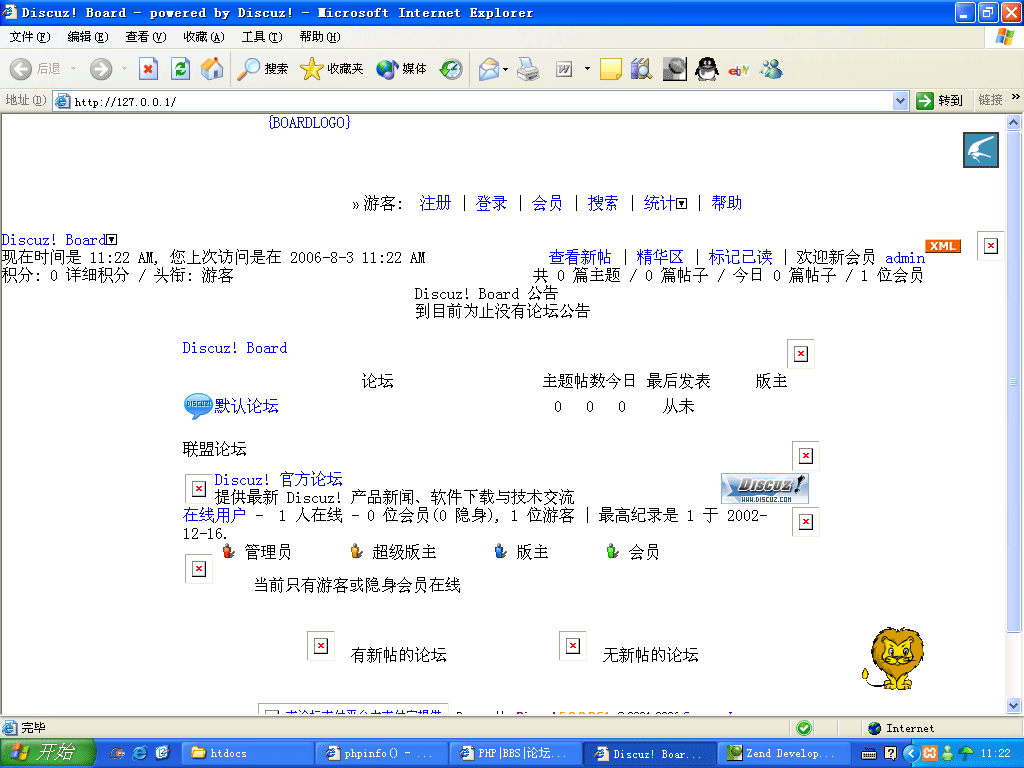This screenshot has height=768, width=1024.
Task: Click the Discuz! official forum banner logo
Action: 765,488
